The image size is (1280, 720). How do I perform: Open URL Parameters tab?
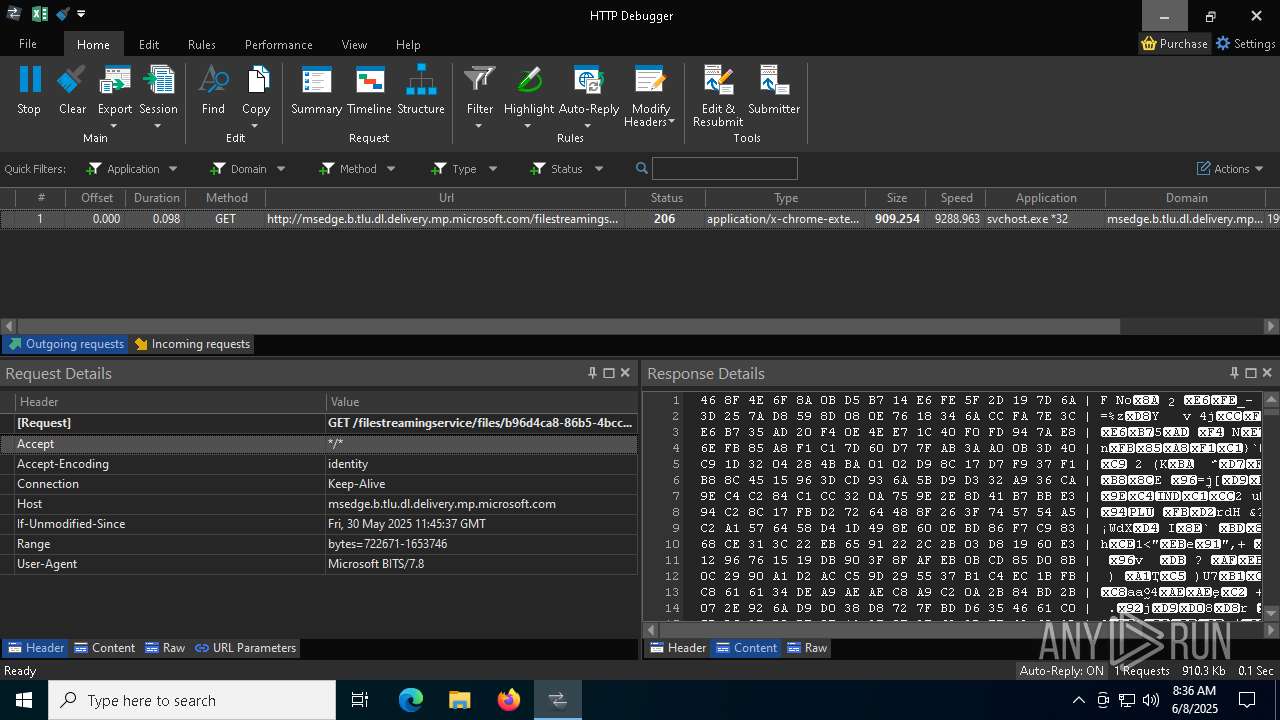point(245,648)
